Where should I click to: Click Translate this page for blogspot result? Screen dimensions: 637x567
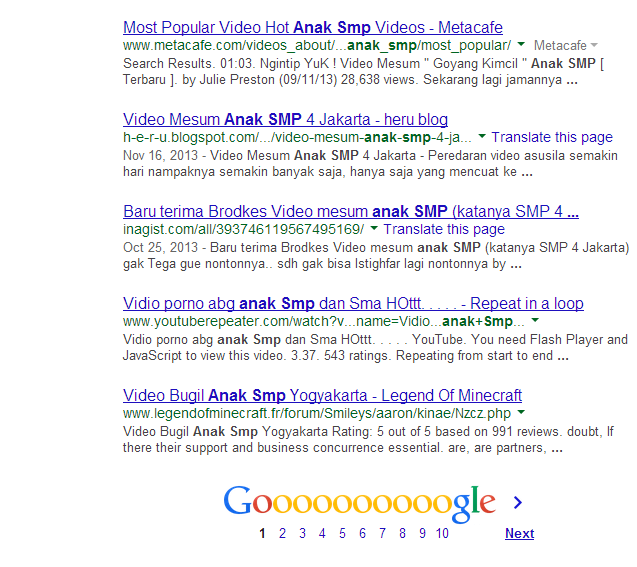tap(552, 137)
